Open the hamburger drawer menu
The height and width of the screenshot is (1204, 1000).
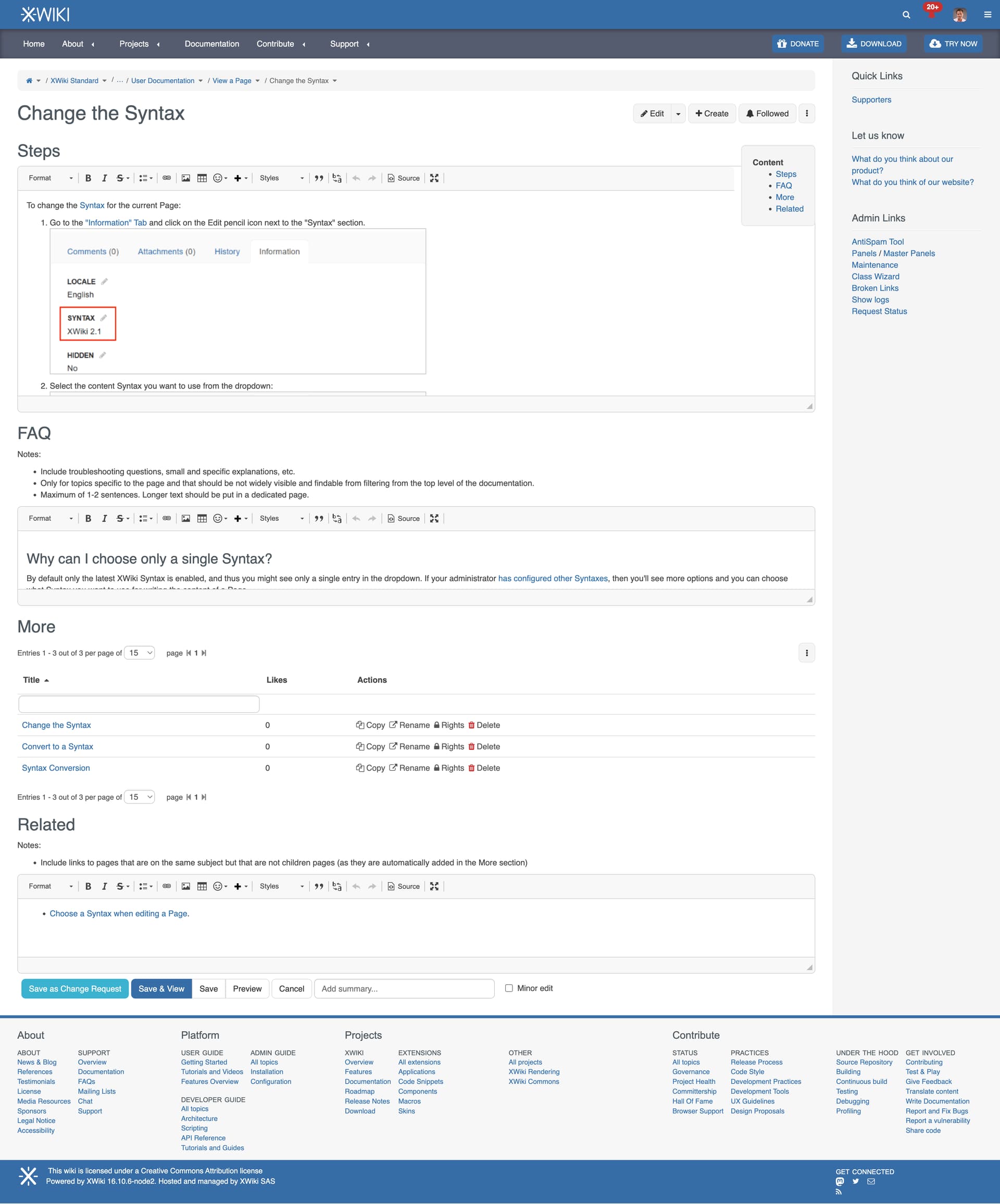tap(988, 15)
